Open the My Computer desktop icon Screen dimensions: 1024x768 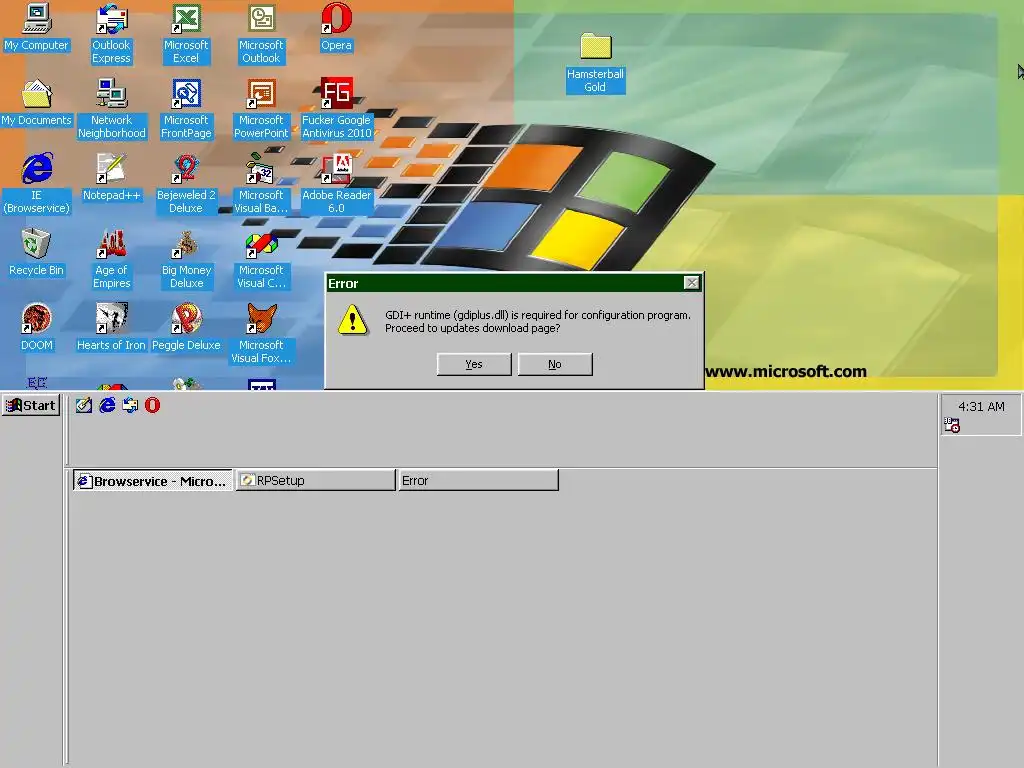tap(37, 27)
